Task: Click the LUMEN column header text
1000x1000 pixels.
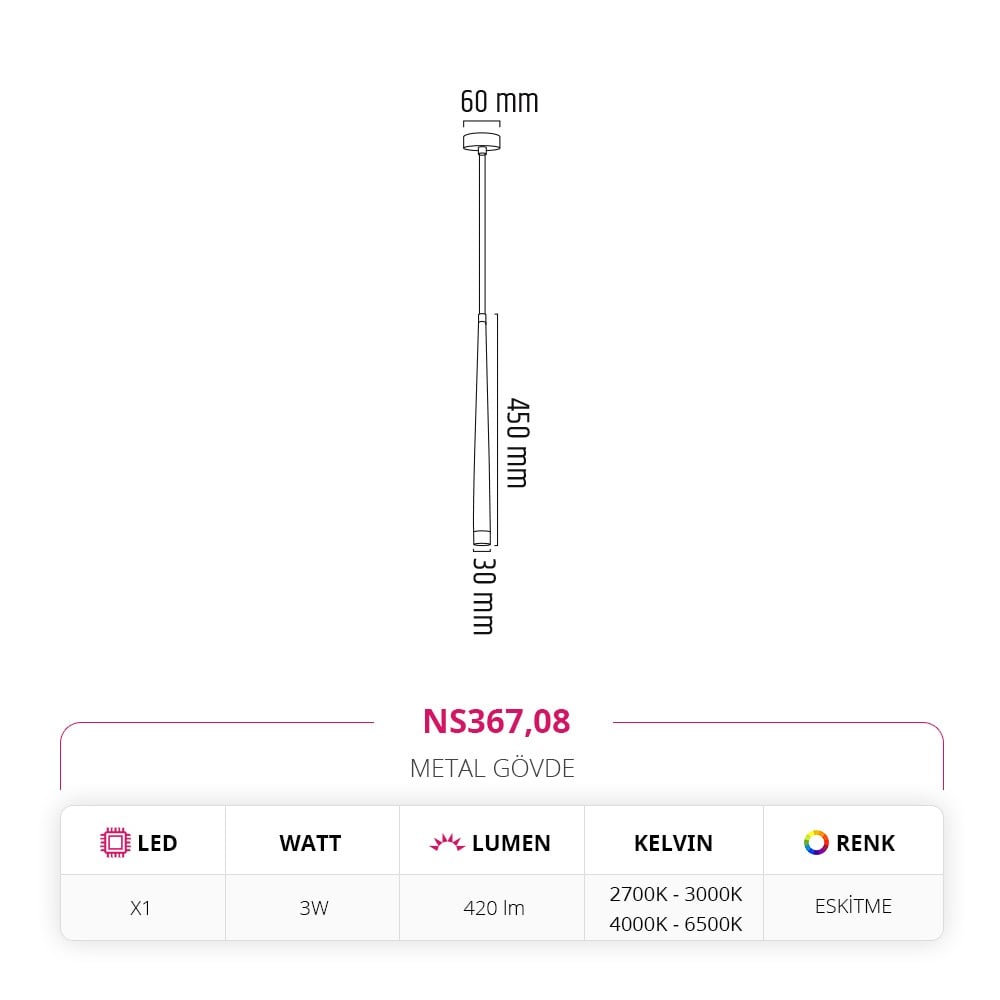Action: pos(511,843)
